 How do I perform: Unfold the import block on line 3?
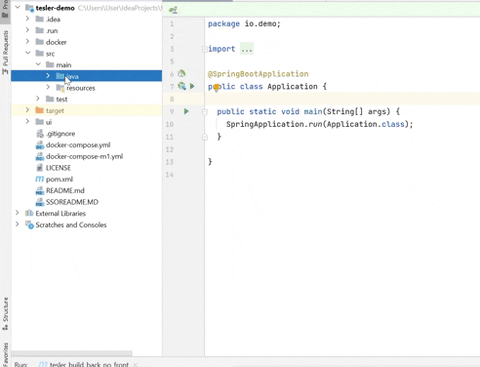(x=205, y=49)
